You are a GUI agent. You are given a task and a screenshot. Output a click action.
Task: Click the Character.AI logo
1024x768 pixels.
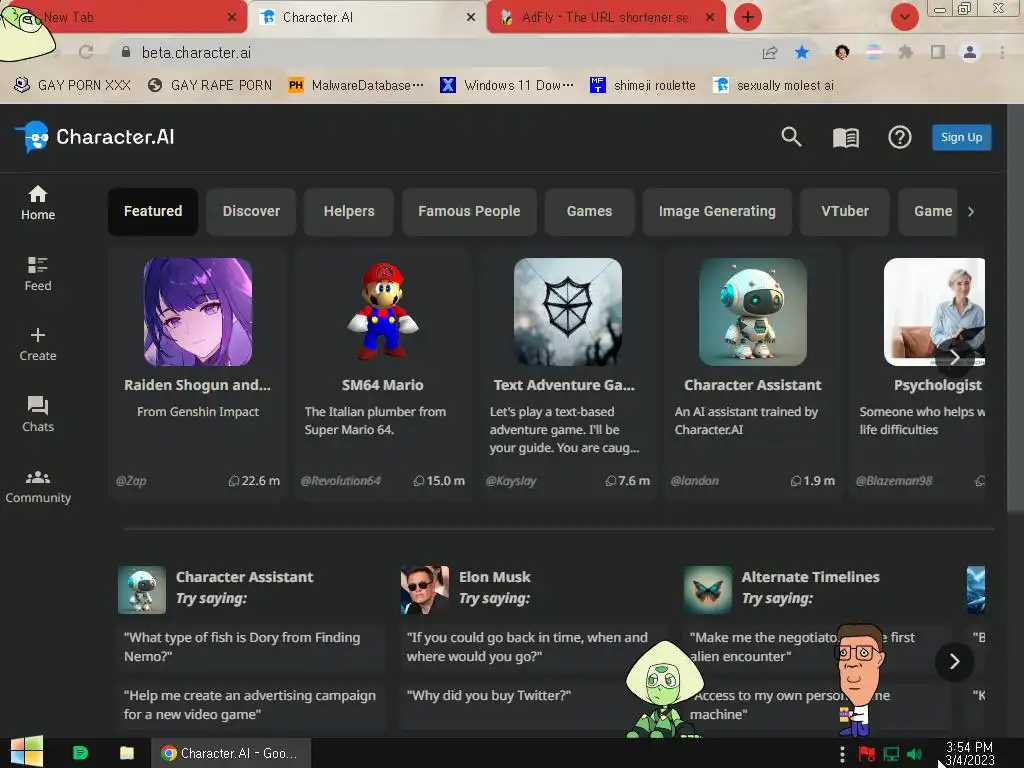(95, 137)
